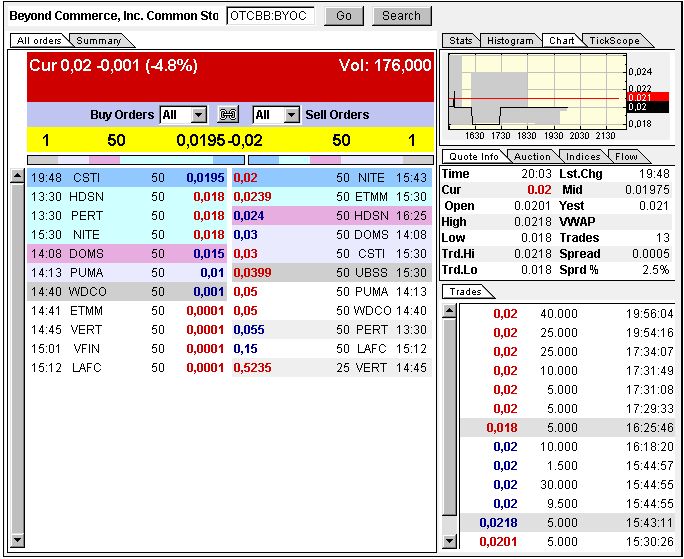Click the order book scroll up arrow
Screen dimensions: 684x559
(17, 176)
